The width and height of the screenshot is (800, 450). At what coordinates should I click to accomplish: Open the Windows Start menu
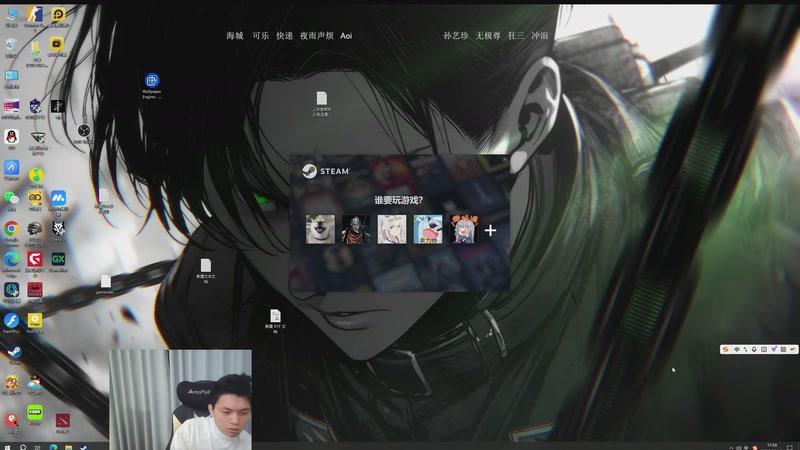7,447
